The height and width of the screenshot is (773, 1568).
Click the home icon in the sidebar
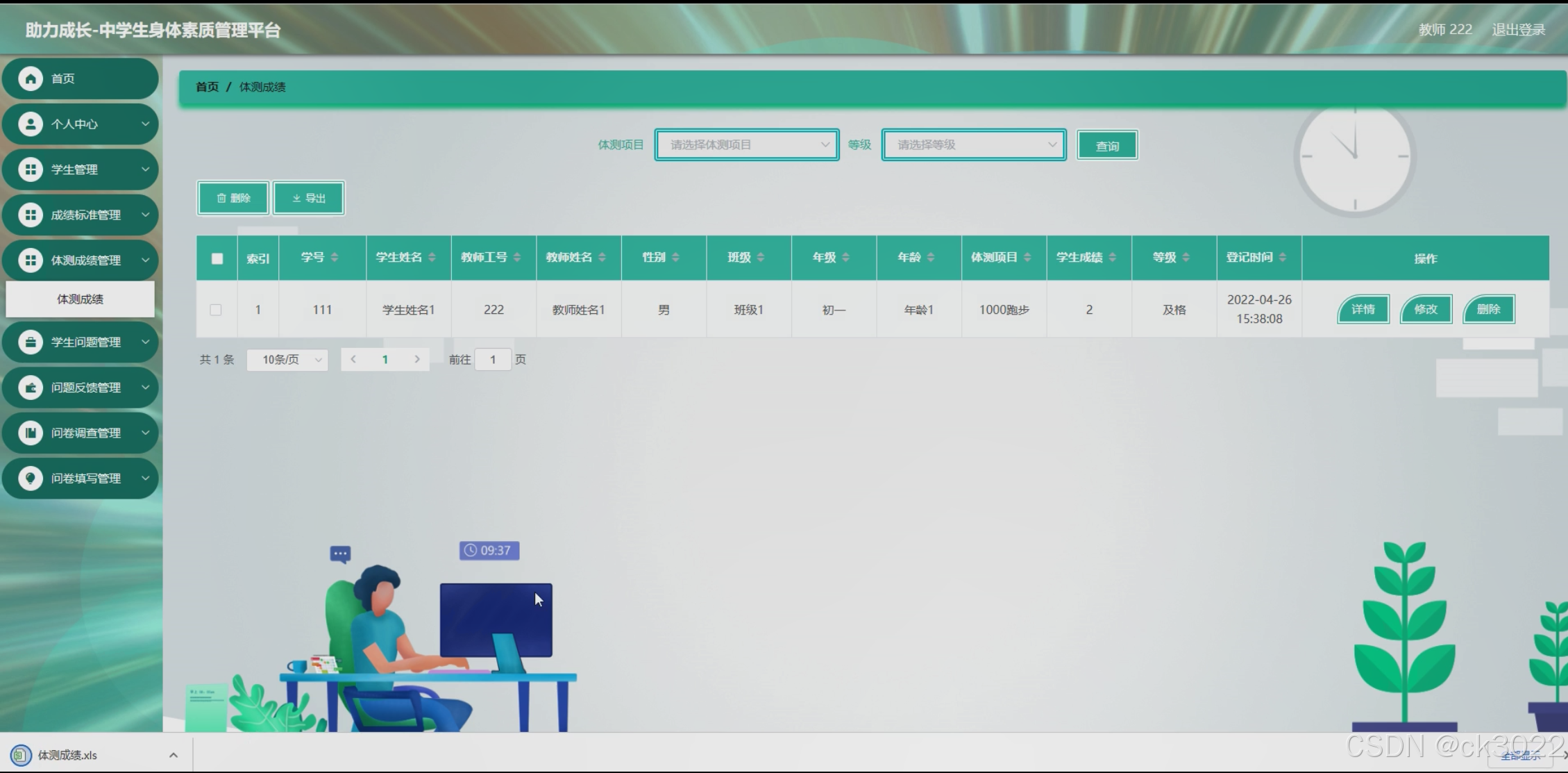[30, 78]
